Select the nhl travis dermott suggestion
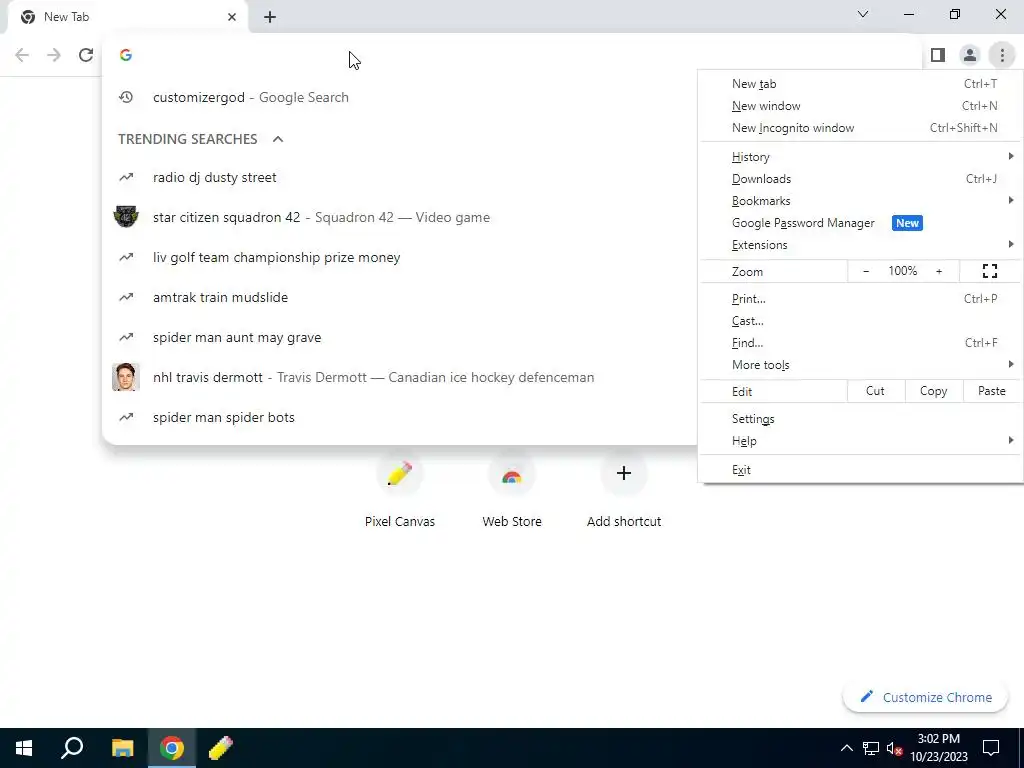 coord(400,377)
